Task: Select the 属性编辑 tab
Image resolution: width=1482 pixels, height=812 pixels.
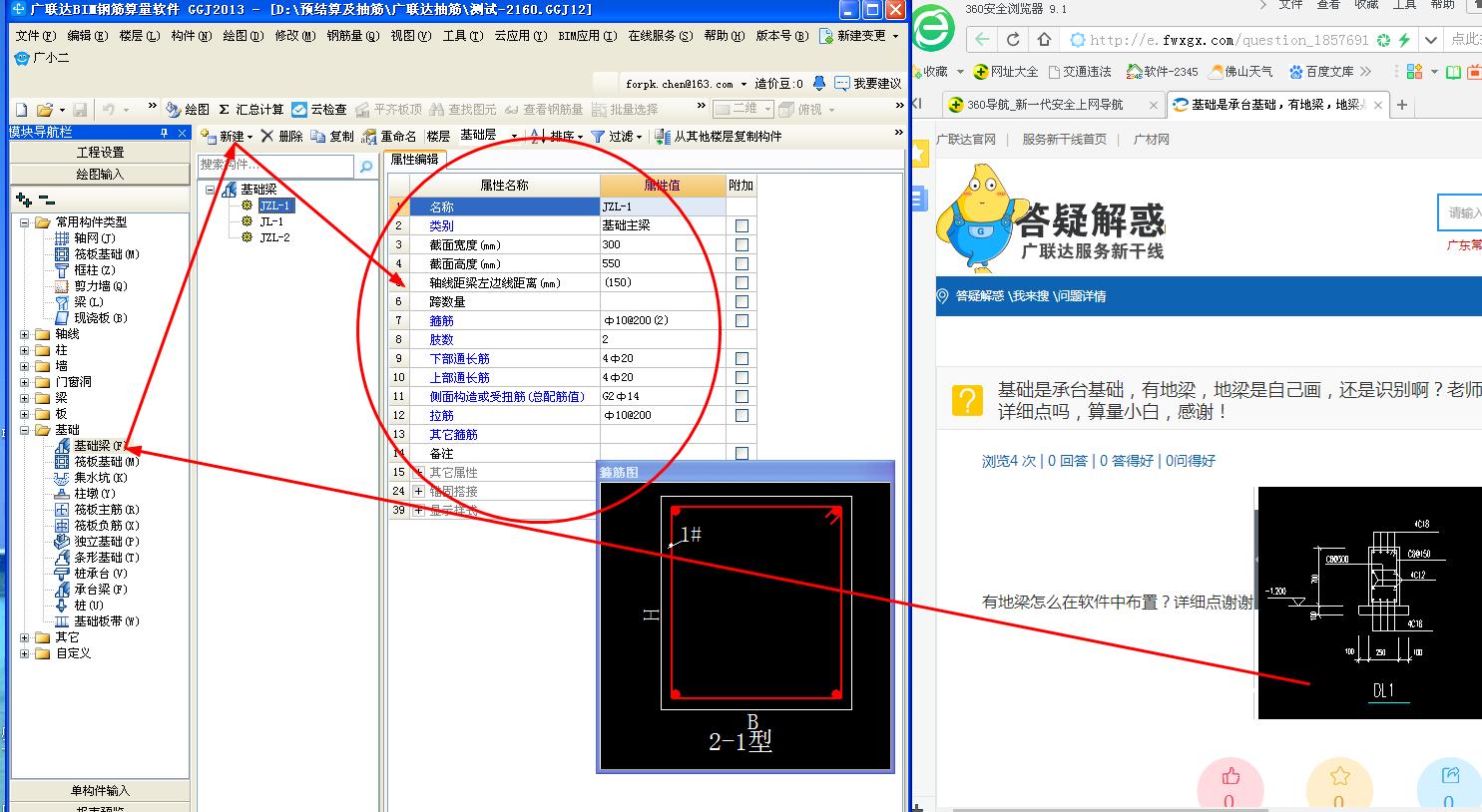Action: [x=413, y=159]
